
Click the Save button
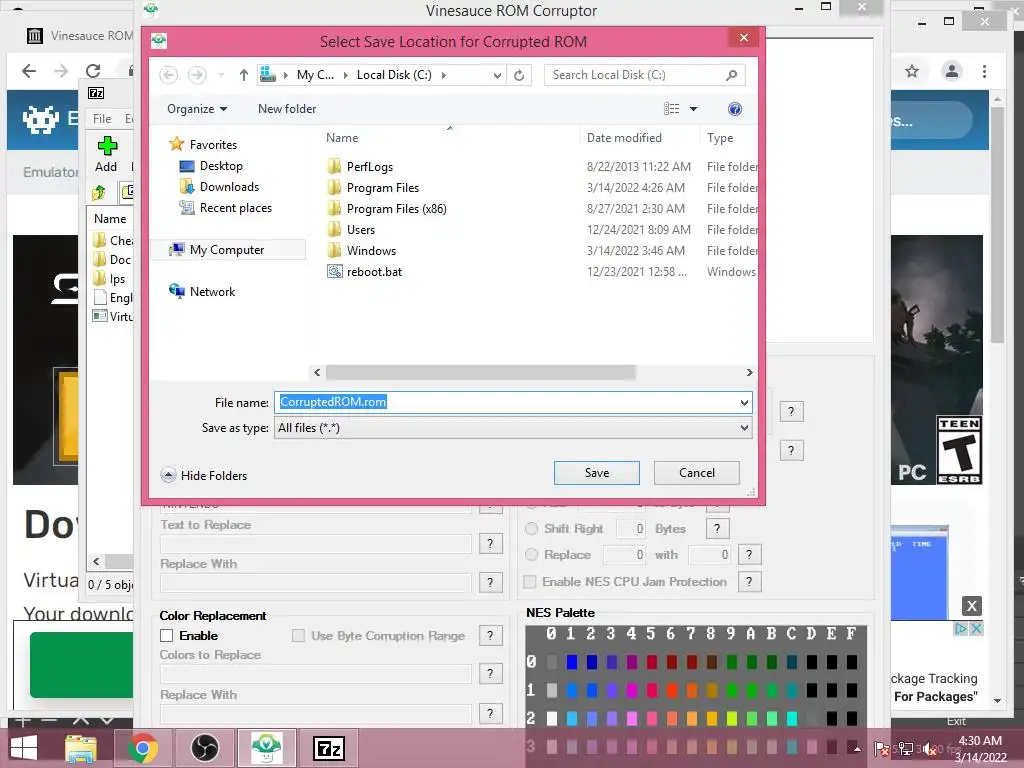(596, 473)
